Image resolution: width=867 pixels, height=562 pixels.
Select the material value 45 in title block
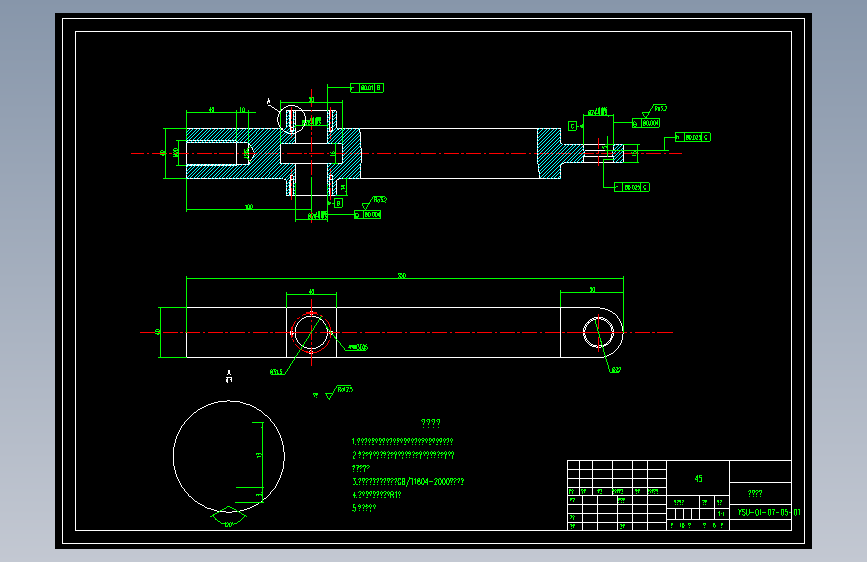(698, 478)
